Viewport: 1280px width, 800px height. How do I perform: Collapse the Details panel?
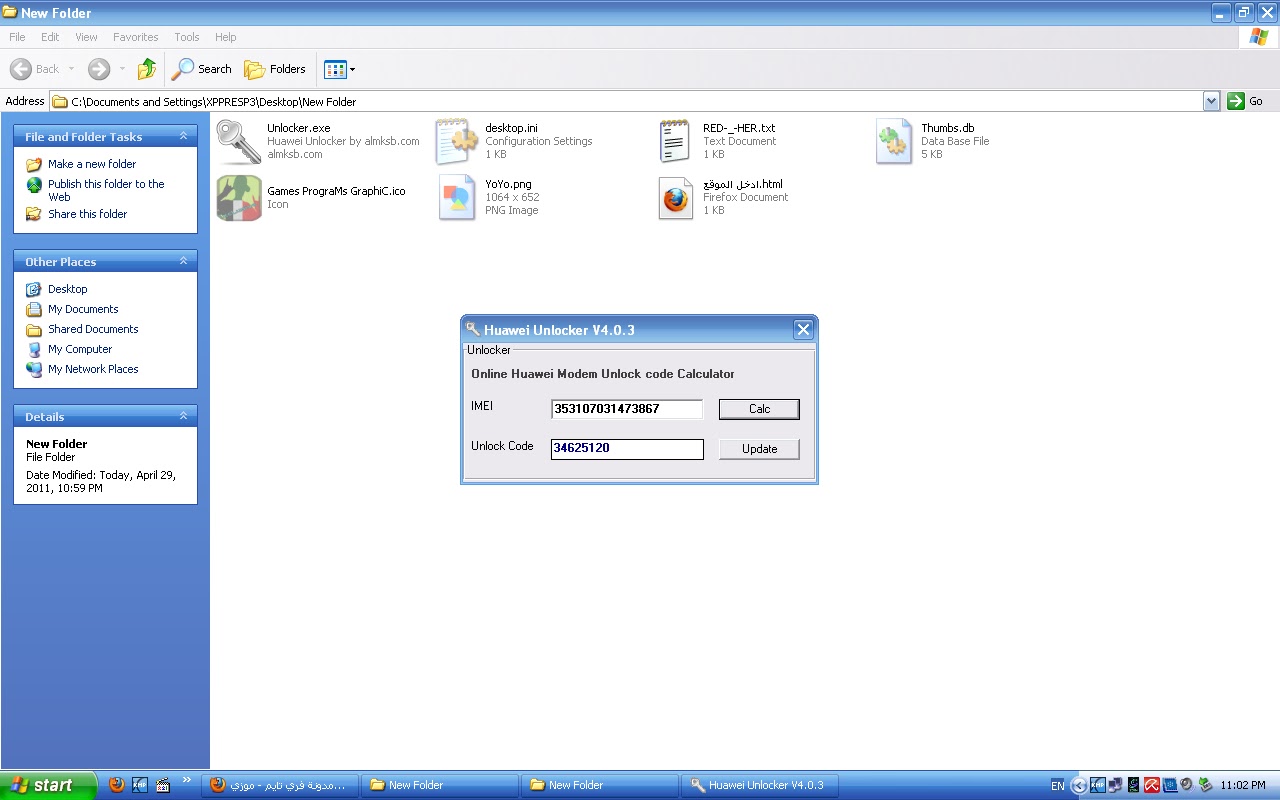[183, 416]
